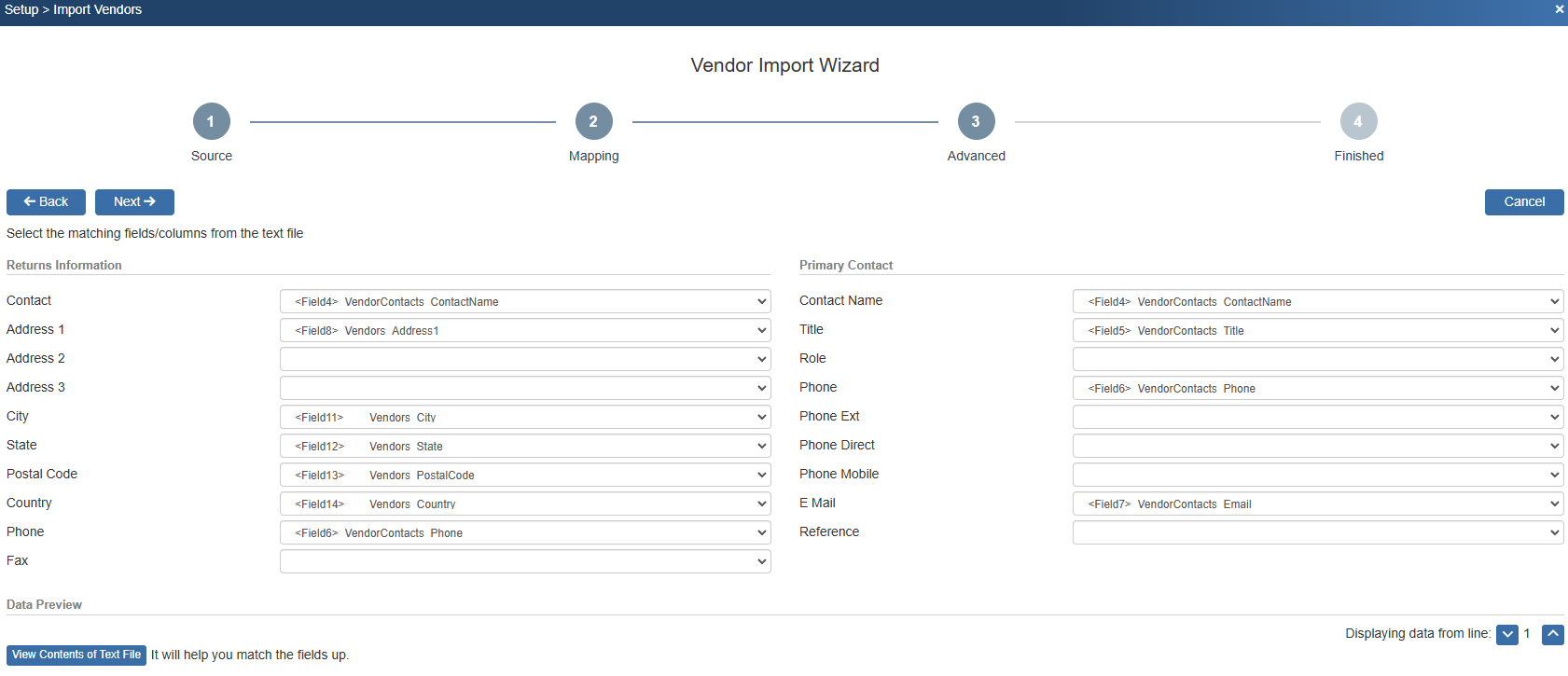Image resolution: width=1568 pixels, height=676 pixels.
Task: Click the step 1 Source circle
Action: pyautogui.click(x=212, y=121)
